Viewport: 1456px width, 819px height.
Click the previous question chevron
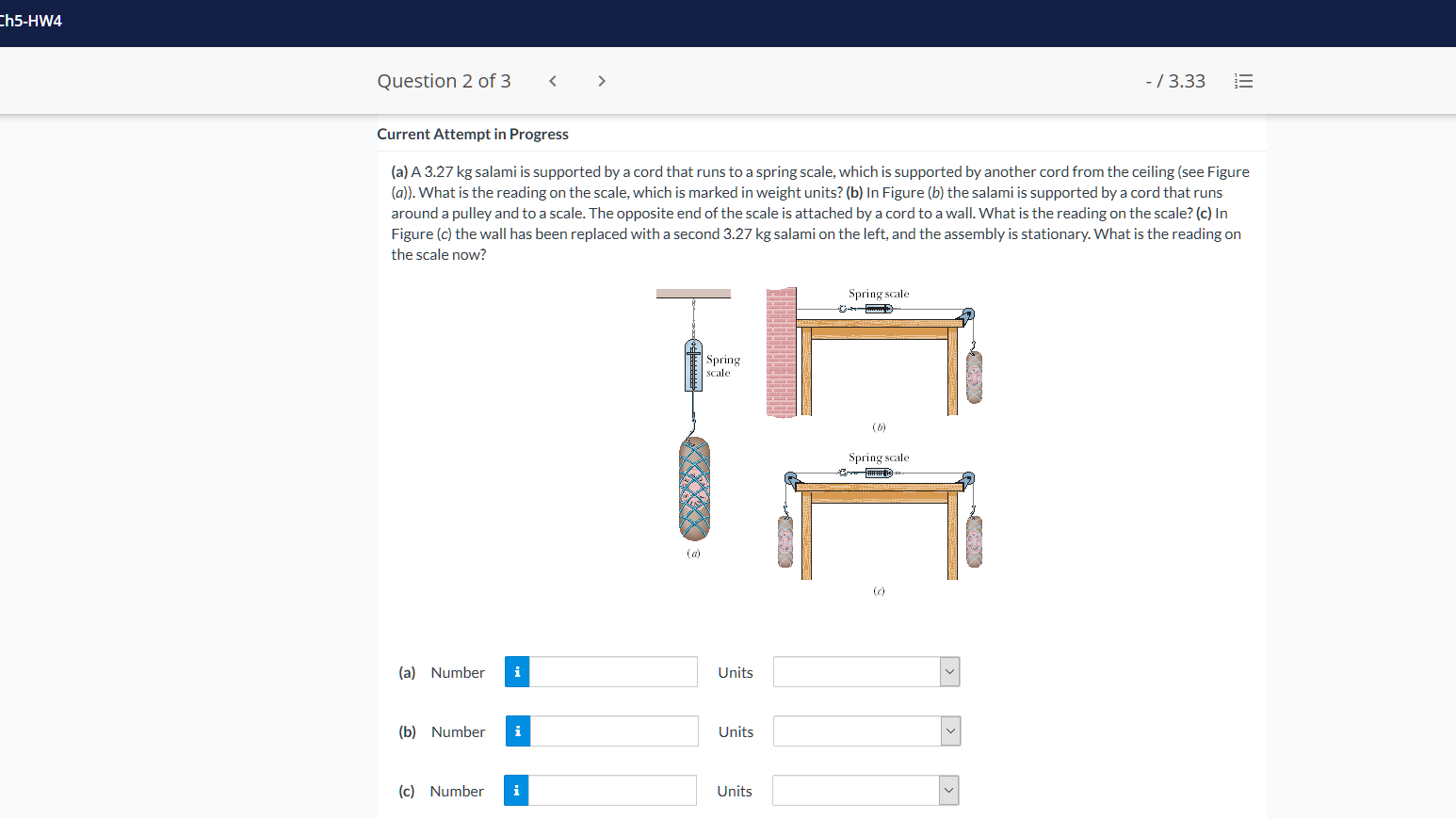pos(552,81)
